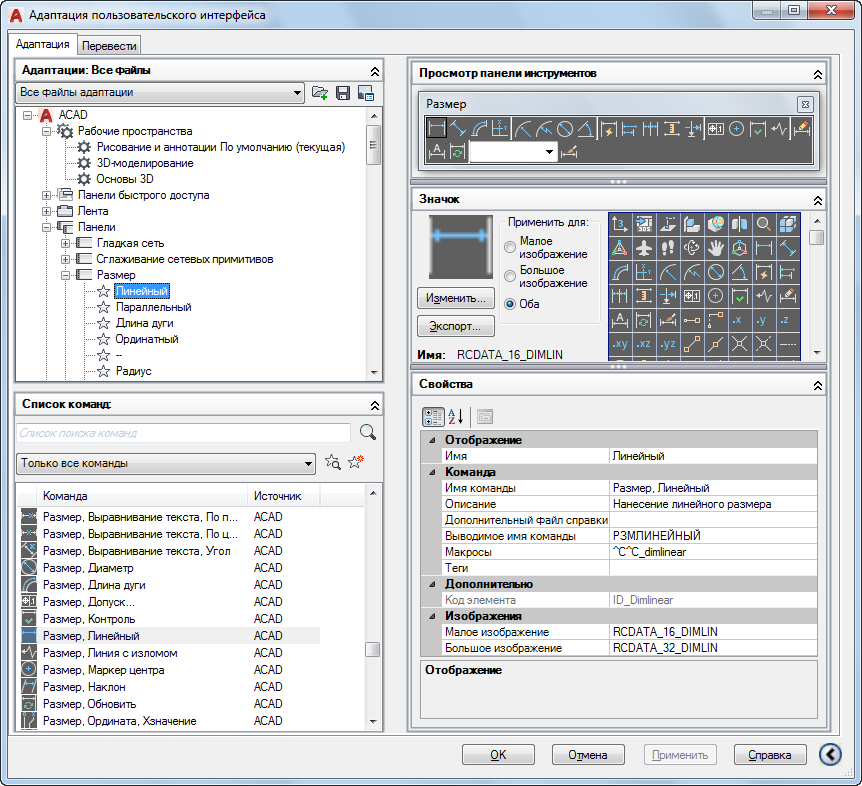Select the center mark icon in toolbar preview

737,129
